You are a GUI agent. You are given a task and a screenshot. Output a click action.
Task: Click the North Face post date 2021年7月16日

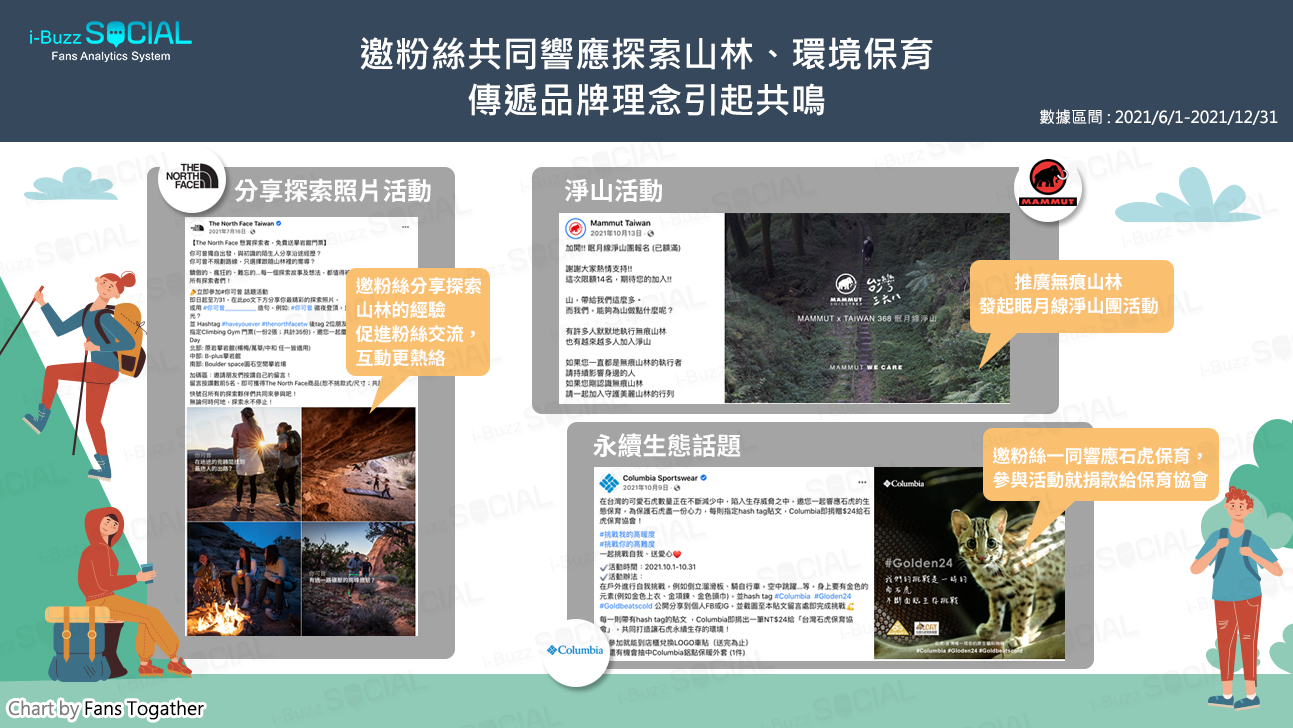click(229, 231)
